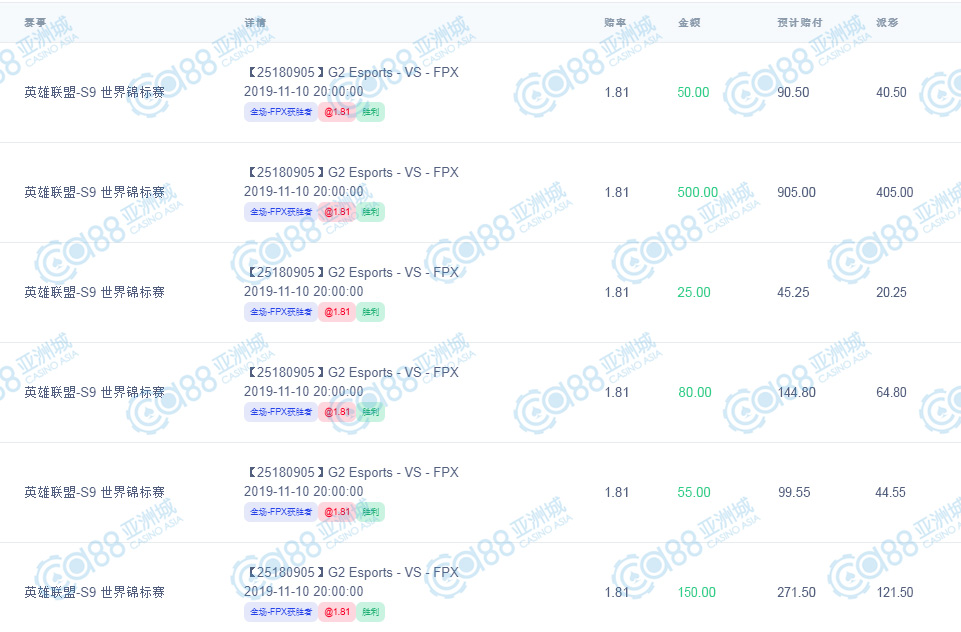Select the green 500.00 amount value

(x=697, y=192)
